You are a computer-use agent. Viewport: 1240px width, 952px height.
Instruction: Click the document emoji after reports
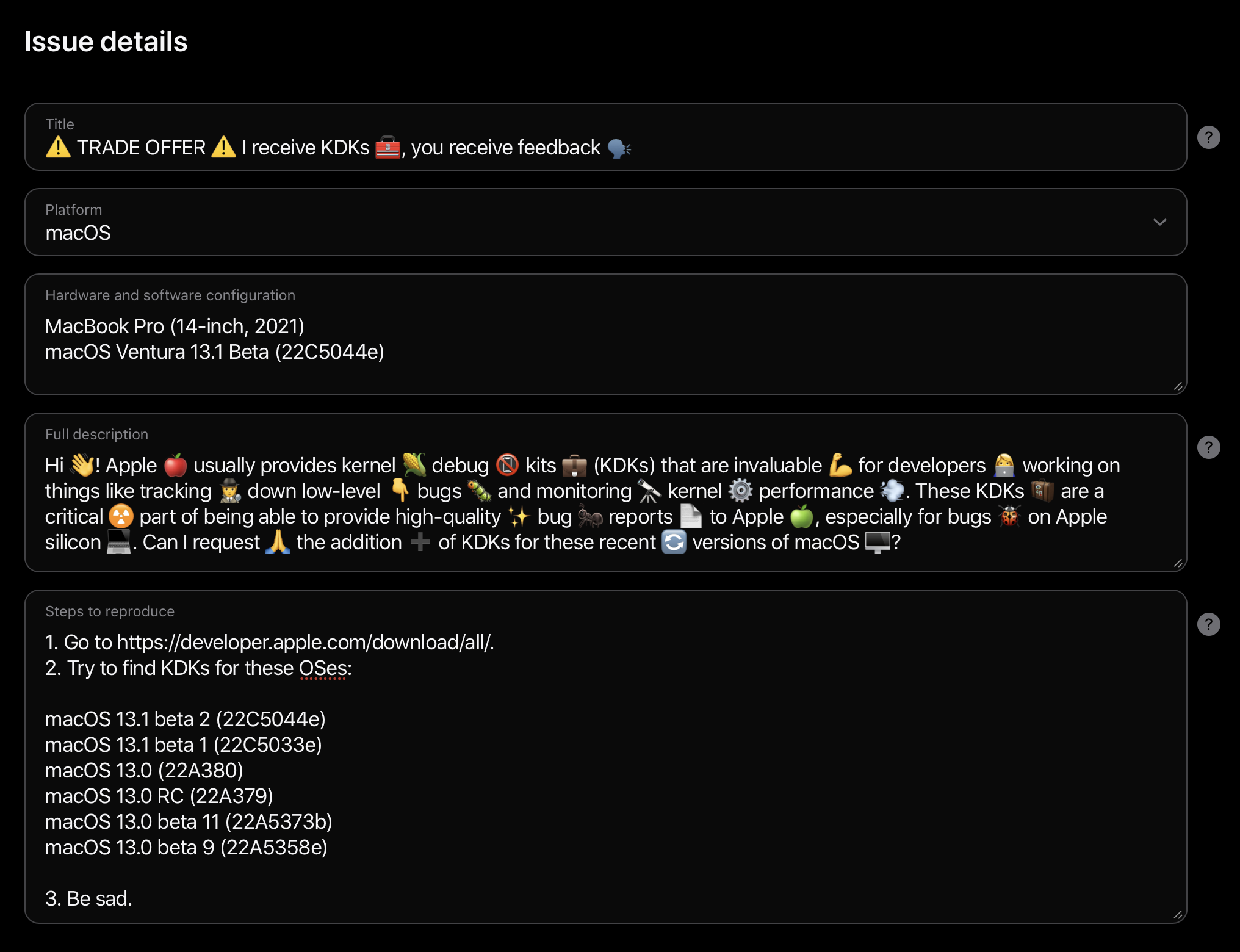(691, 516)
